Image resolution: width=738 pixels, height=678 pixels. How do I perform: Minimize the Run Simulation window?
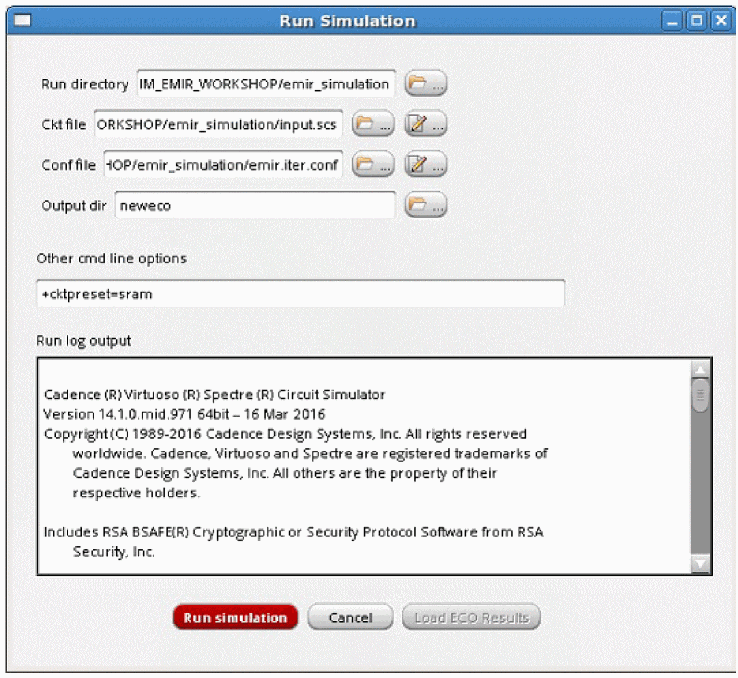click(672, 21)
